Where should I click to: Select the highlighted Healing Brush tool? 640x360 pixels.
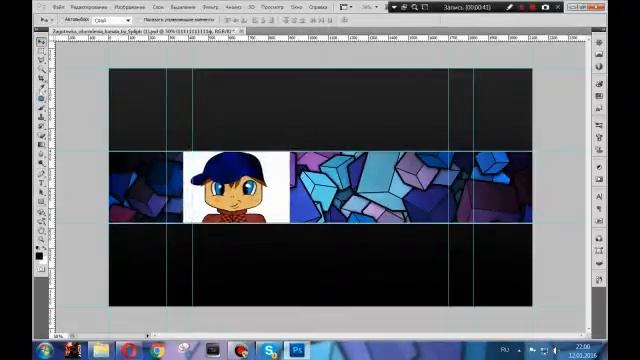[41, 98]
